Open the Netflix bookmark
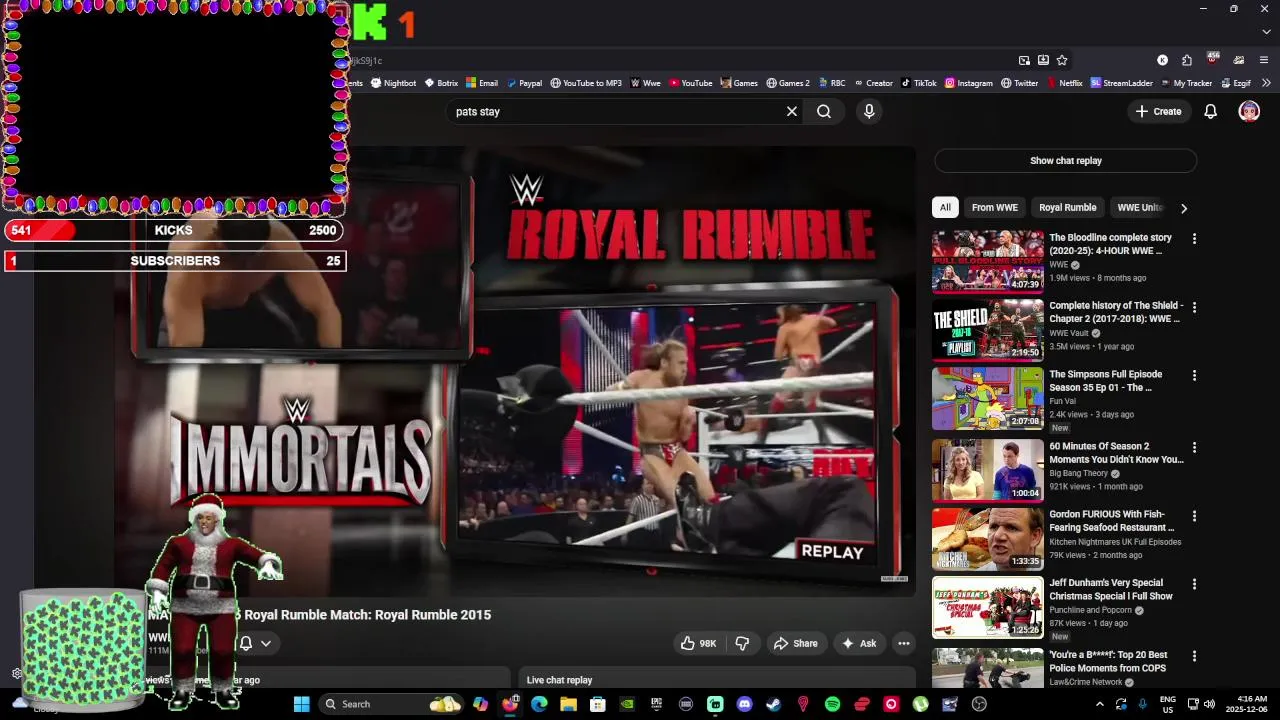Screen dimensions: 1280x720 coord(1064,83)
